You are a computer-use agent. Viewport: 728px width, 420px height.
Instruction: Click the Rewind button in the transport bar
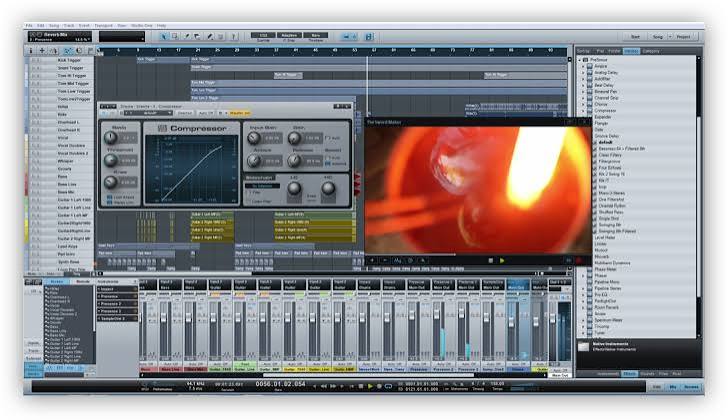coord(324,386)
